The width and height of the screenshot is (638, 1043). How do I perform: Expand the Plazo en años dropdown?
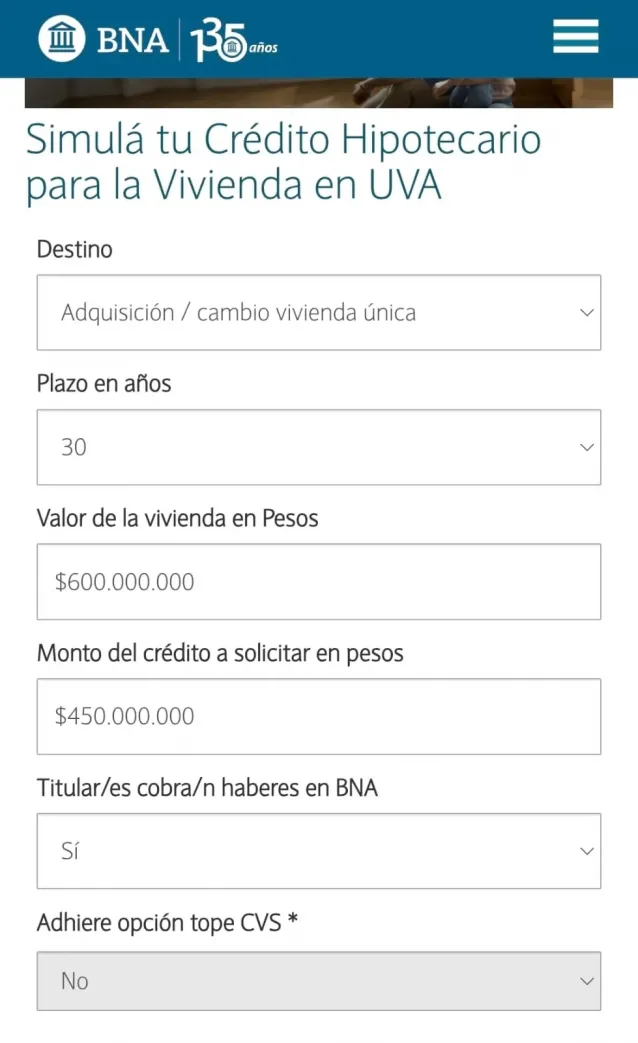click(319, 447)
